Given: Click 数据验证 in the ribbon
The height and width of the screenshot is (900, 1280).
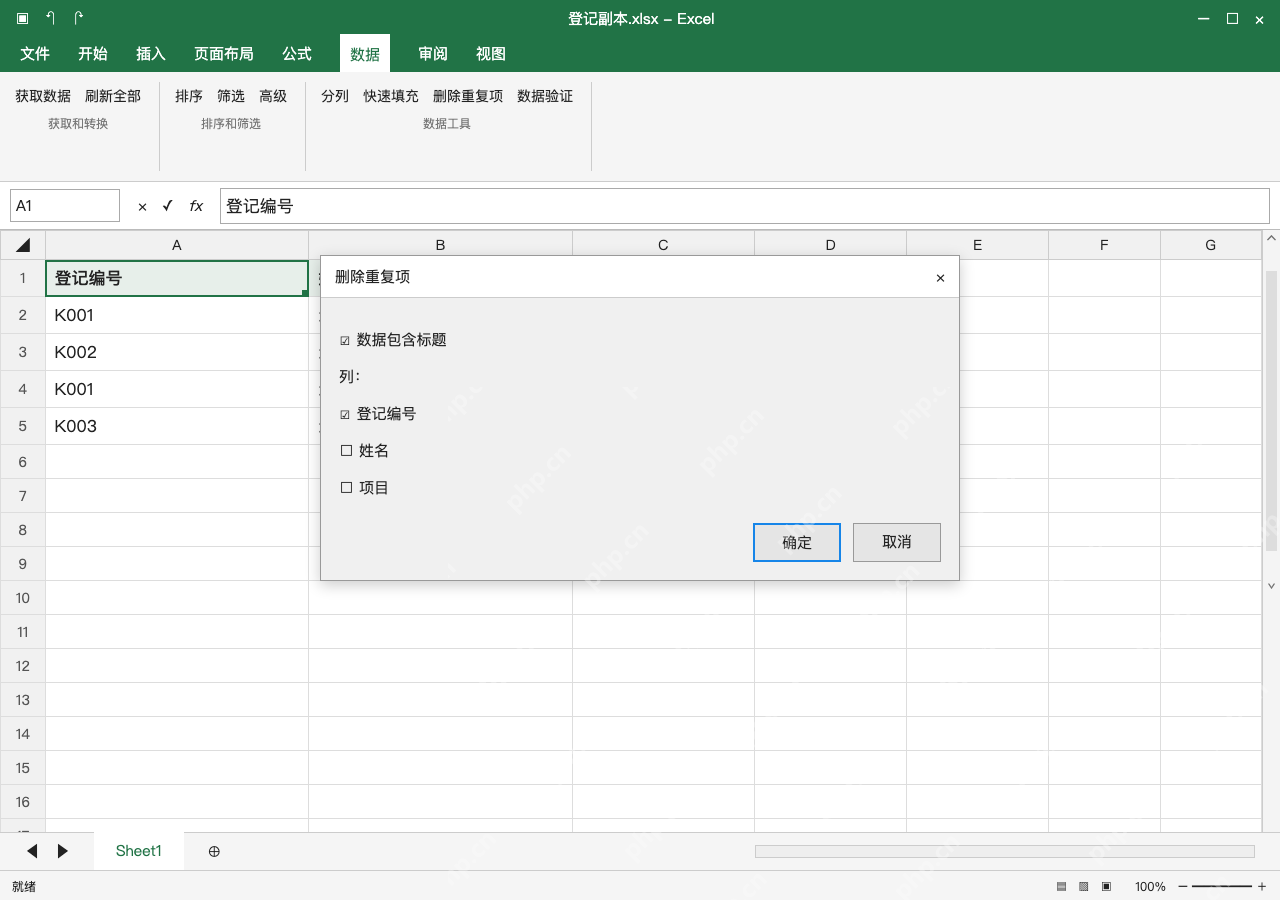Looking at the screenshot, I should pyautogui.click(x=545, y=96).
